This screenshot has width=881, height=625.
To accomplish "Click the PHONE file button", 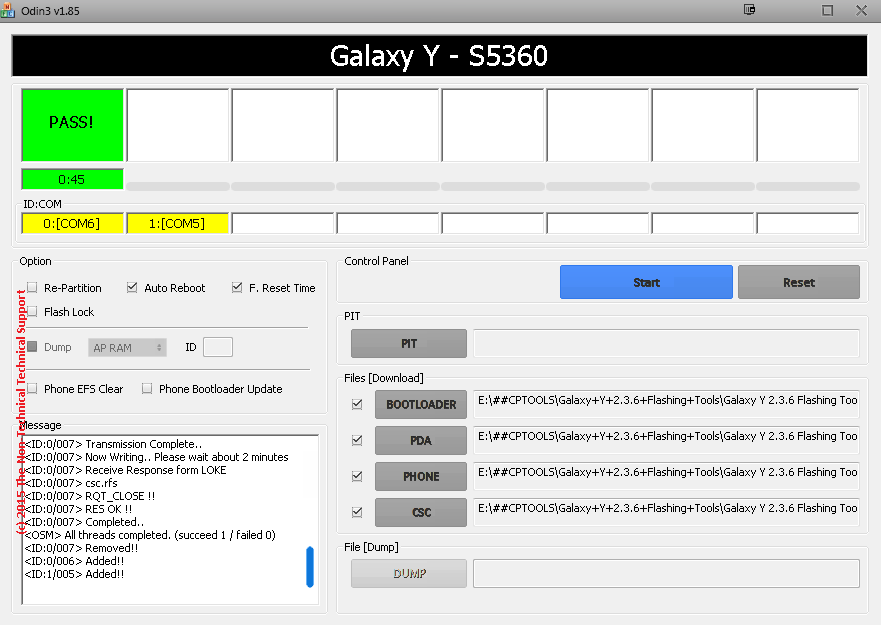I will pyautogui.click(x=421, y=476).
